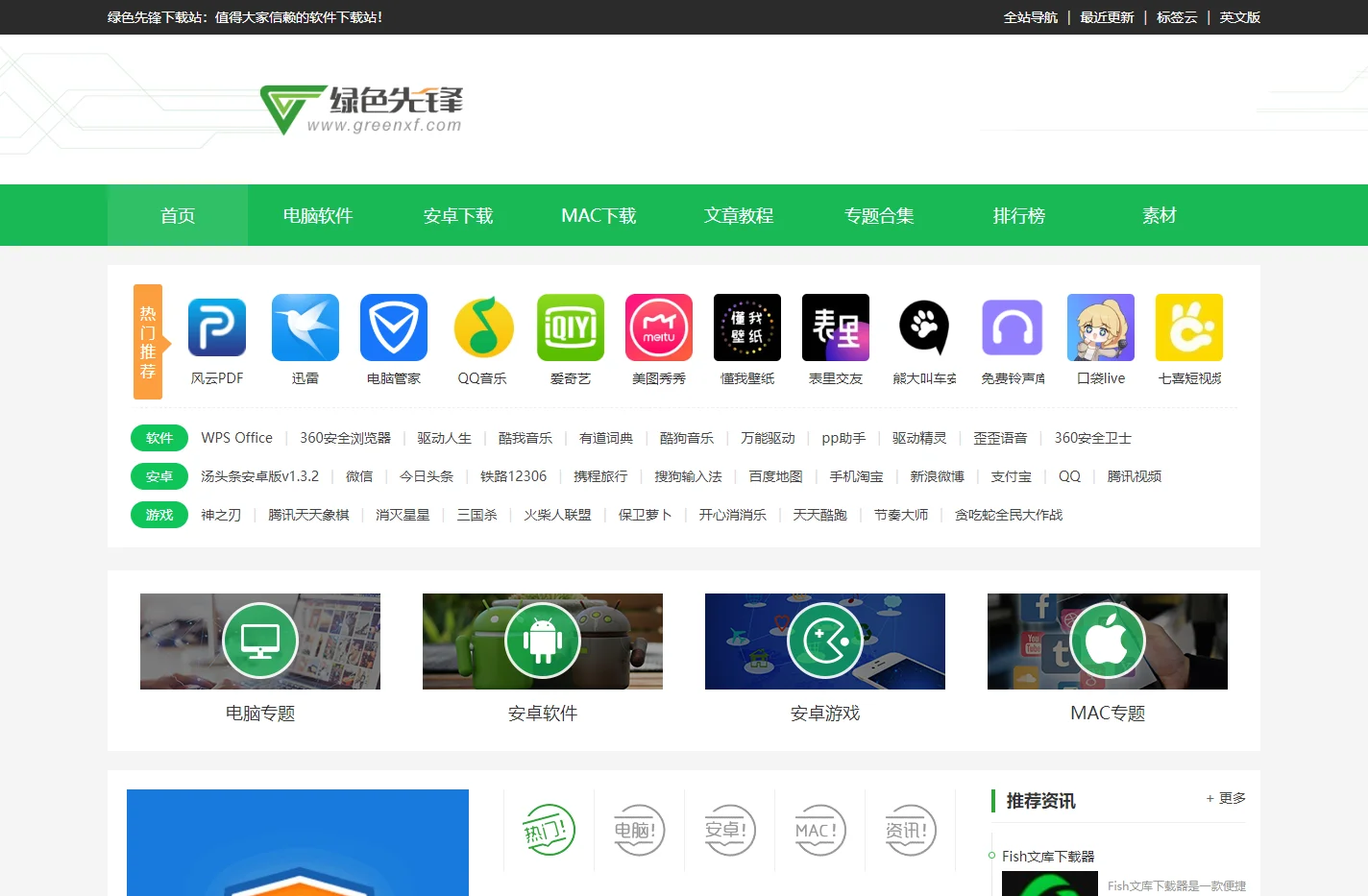Open the 安卓游戏 gamepad thumbnail
The width and height of the screenshot is (1368, 896).
tap(825, 642)
